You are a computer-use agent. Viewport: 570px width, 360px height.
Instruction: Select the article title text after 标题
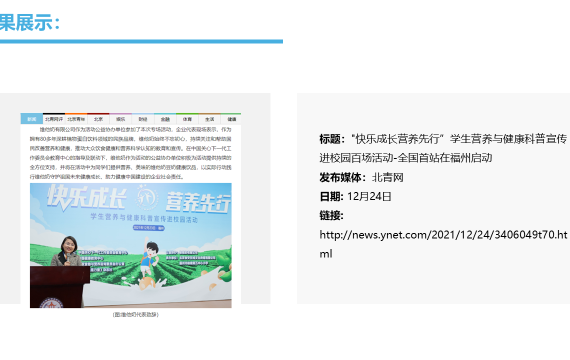coord(443,148)
